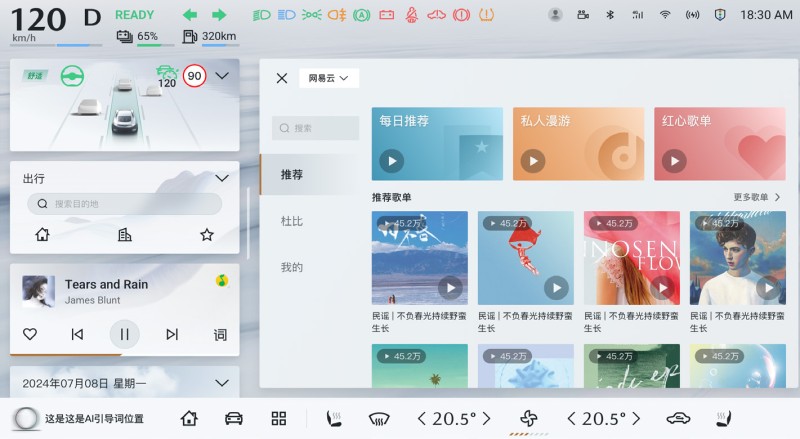The height and width of the screenshot is (439, 800).
Task: Play the 红心歌单 card
Action: pos(674,161)
